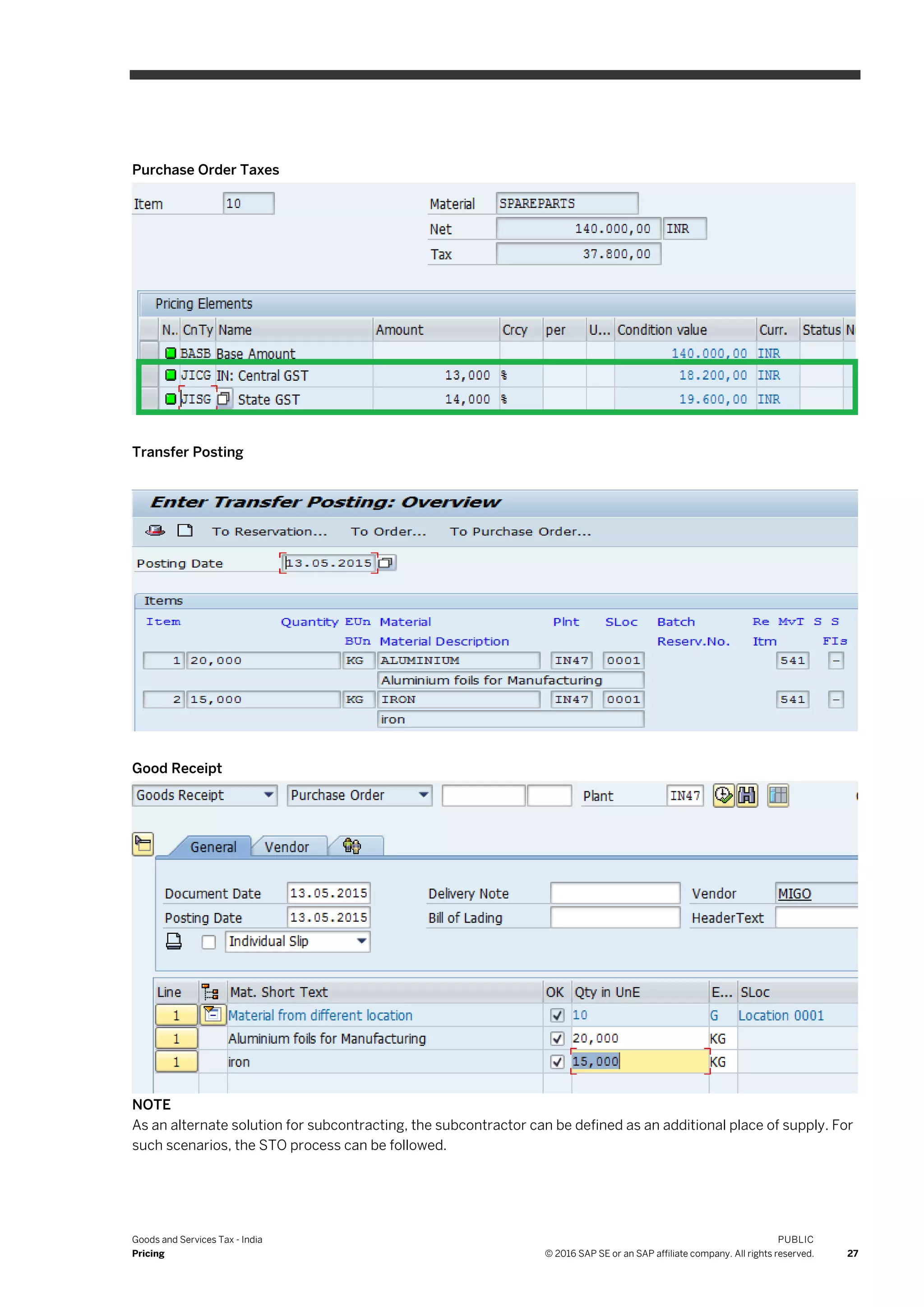Click the execute clock icon beside Plant IN47
The height and width of the screenshot is (1307, 924).
(x=723, y=795)
